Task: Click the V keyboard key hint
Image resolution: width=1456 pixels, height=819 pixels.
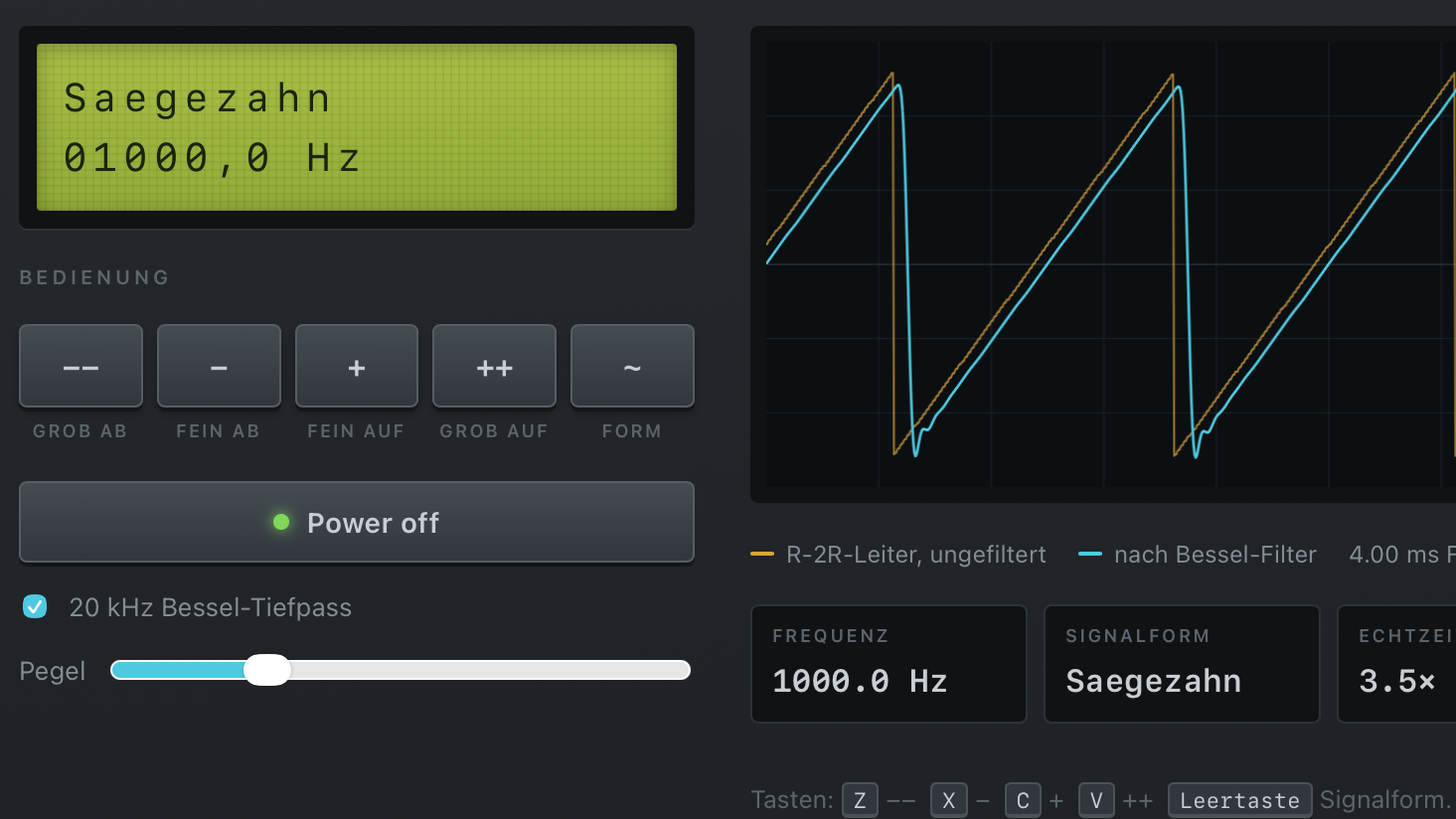Action: 1096,800
